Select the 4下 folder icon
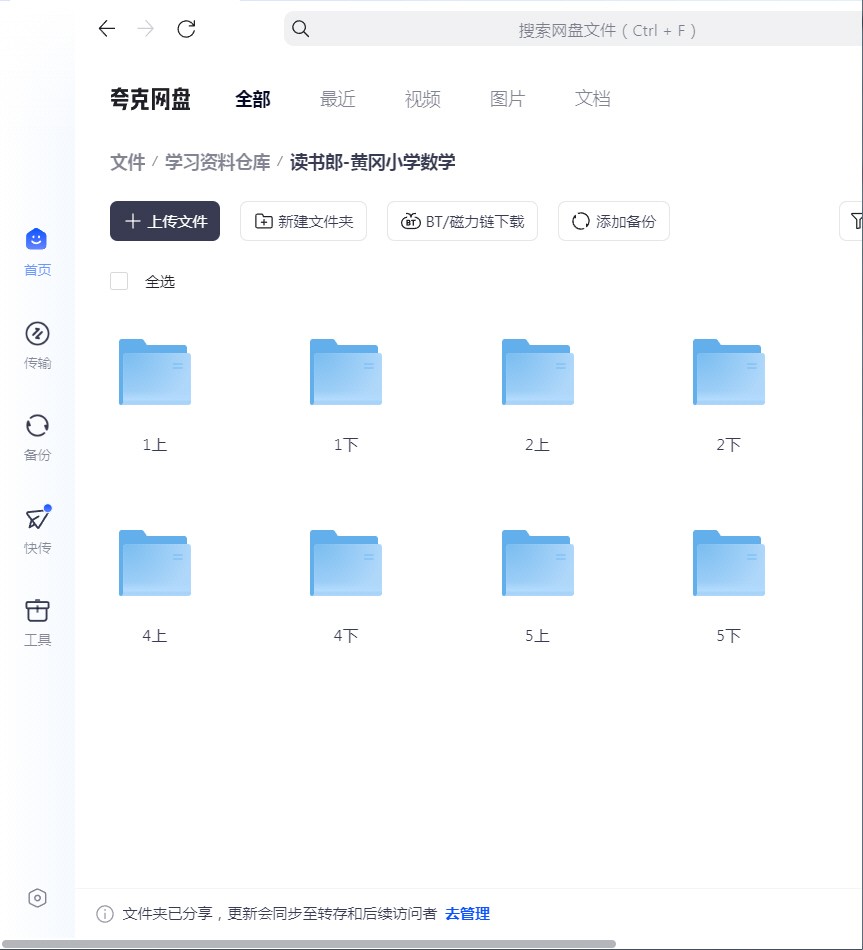The image size is (863, 950). [x=346, y=562]
